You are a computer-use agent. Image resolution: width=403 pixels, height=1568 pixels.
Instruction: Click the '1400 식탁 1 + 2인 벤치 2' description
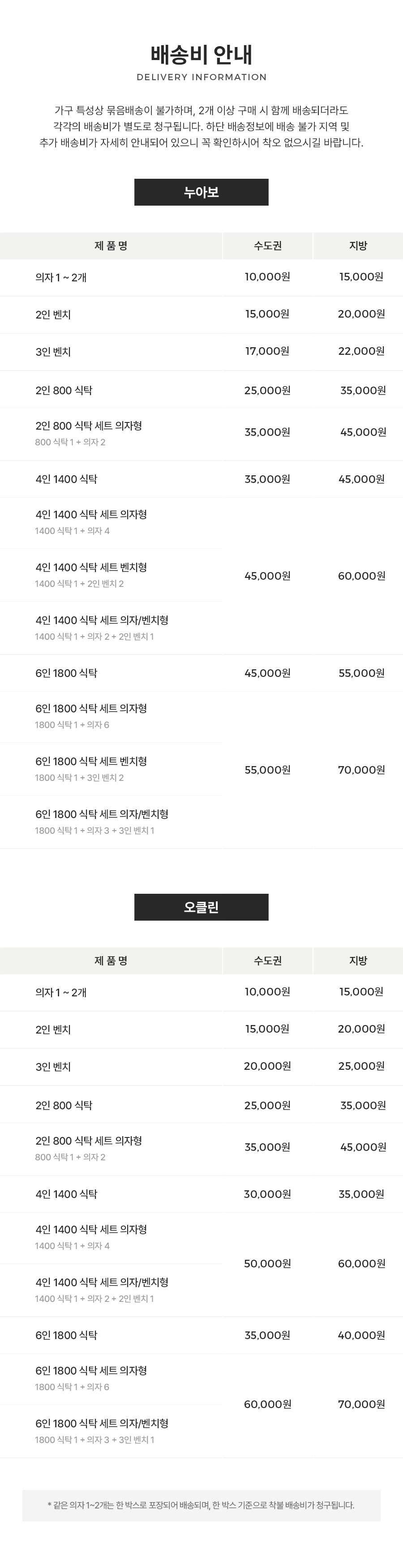(x=79, y=584)
